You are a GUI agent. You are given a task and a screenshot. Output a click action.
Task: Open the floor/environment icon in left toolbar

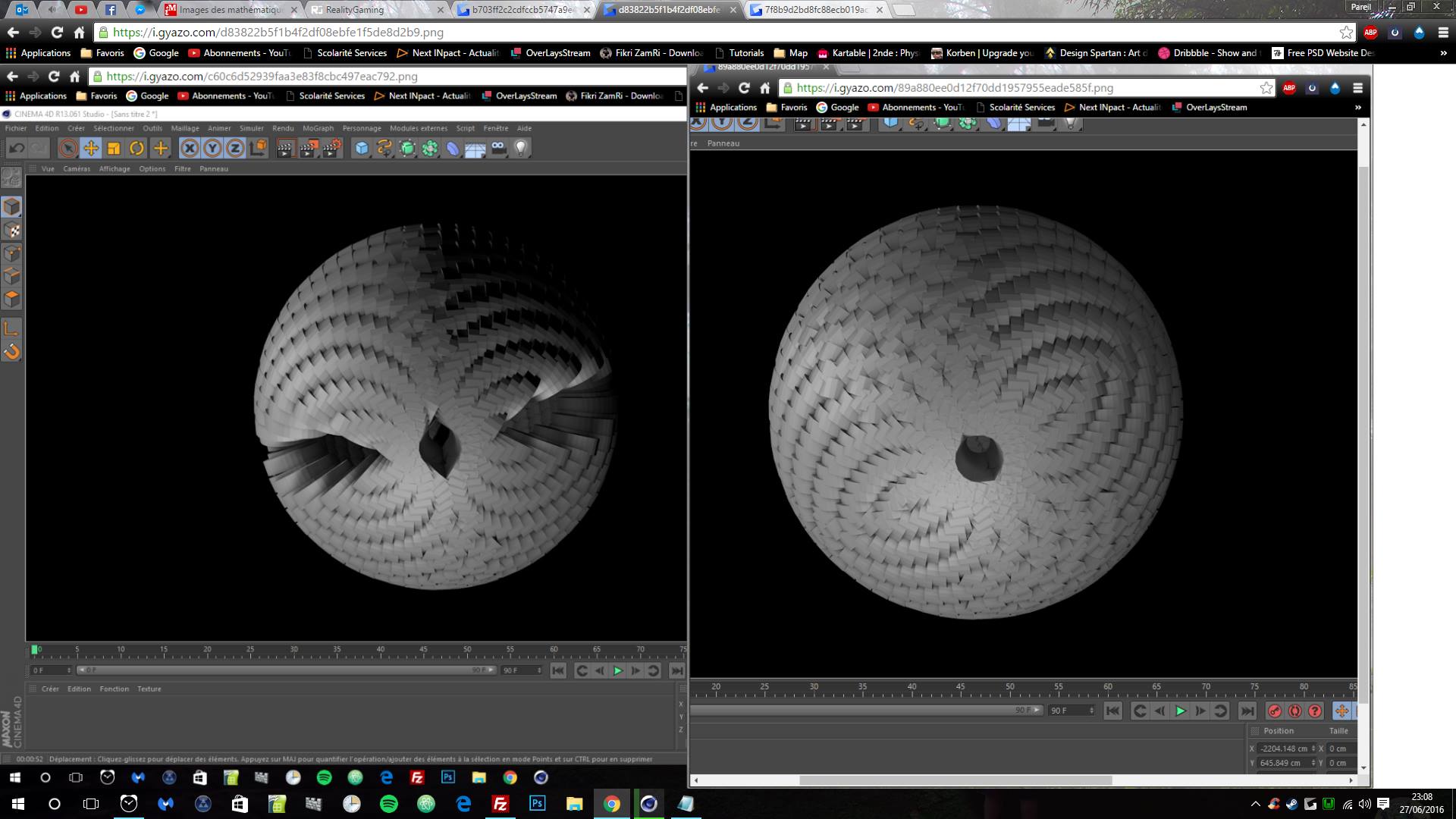(475, 148)
